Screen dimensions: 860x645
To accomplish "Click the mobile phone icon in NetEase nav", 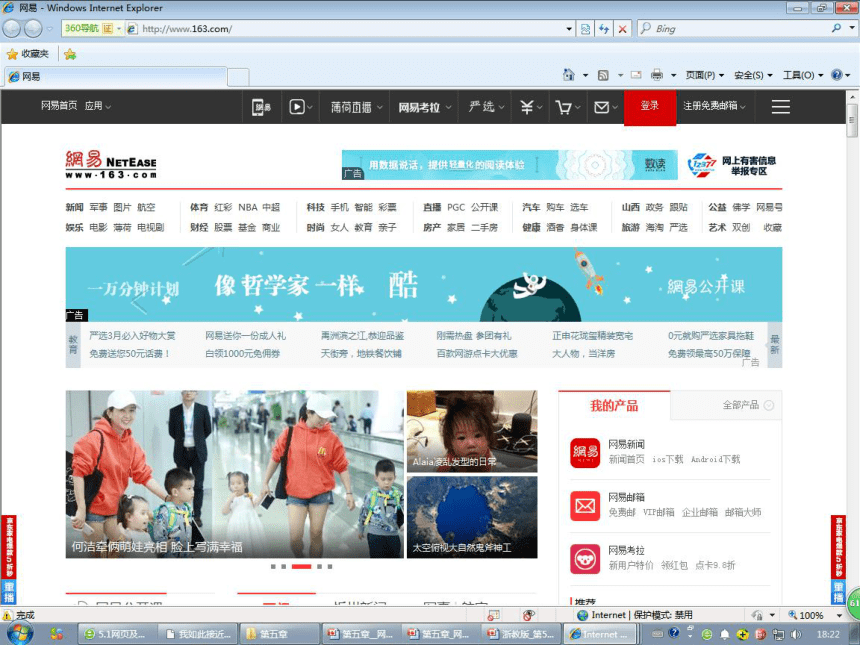I will pos(261,107).
